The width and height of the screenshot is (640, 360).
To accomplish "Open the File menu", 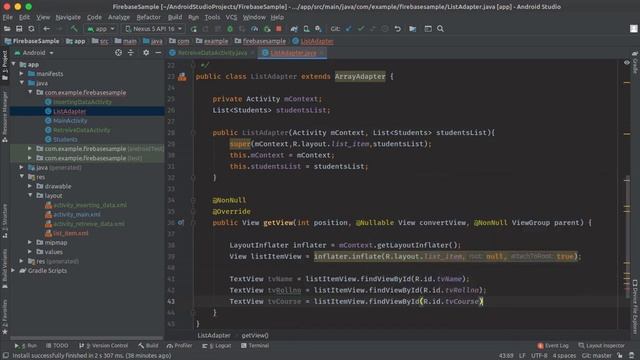I will click(x=8, y=17).
